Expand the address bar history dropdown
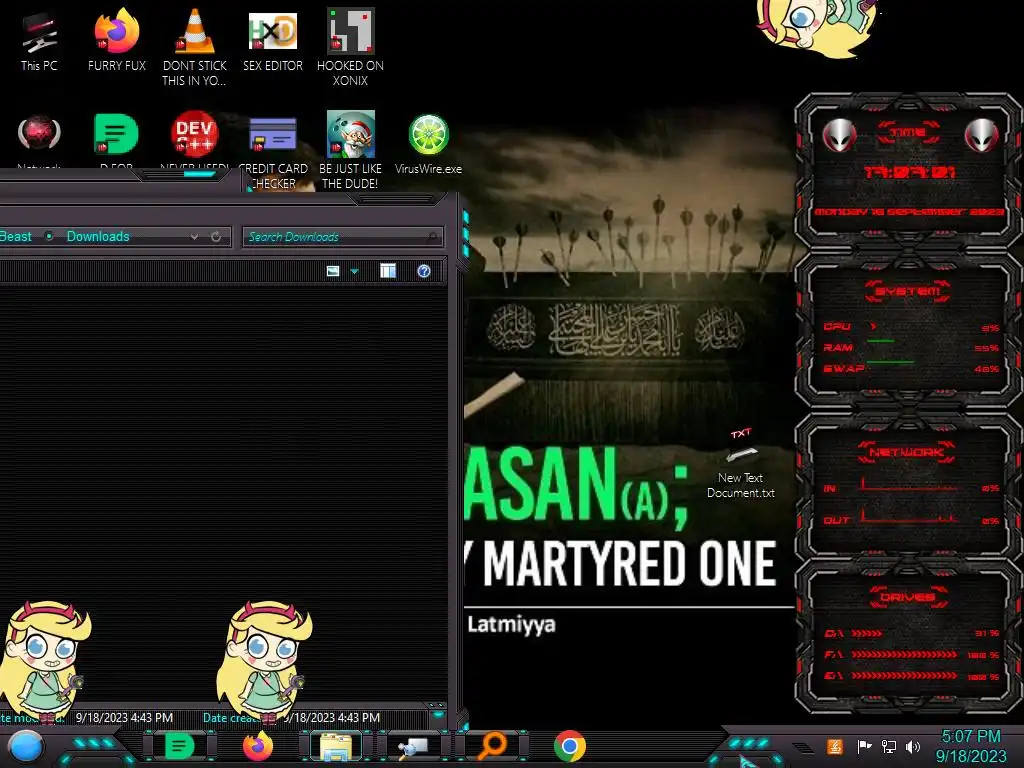Screen dimensions: 1024x768 194,237
